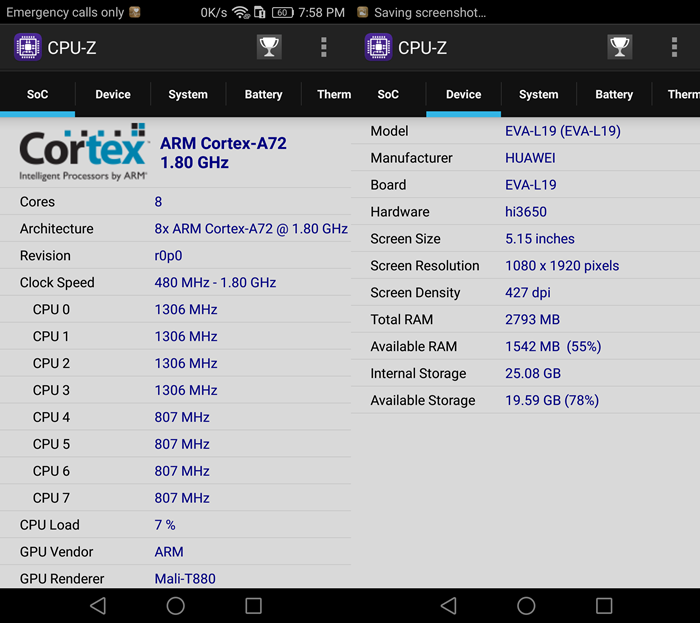
Task: Switch to Therm tab in left screen
Action: 326,95
